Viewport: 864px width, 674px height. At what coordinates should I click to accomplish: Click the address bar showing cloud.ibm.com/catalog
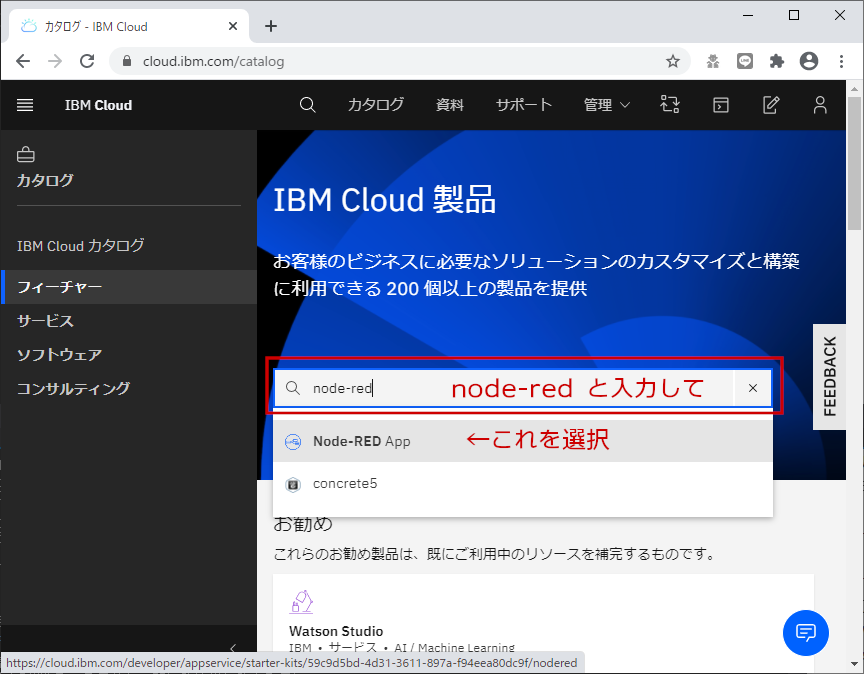[399, 61]
